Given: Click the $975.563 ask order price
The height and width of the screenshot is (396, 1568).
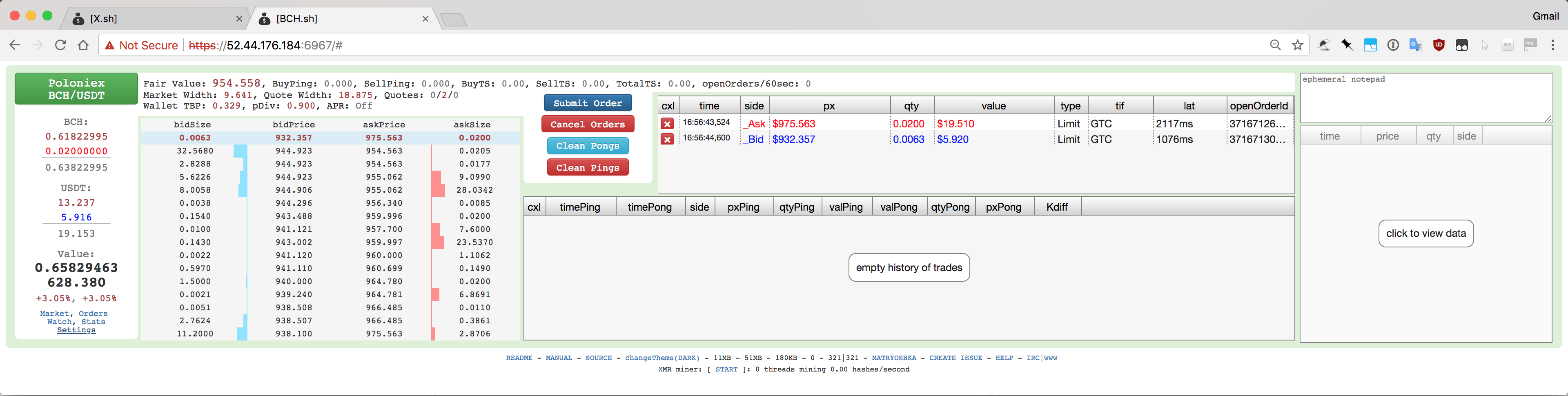Looking at the screenshot, I should [x=794, y=123].
